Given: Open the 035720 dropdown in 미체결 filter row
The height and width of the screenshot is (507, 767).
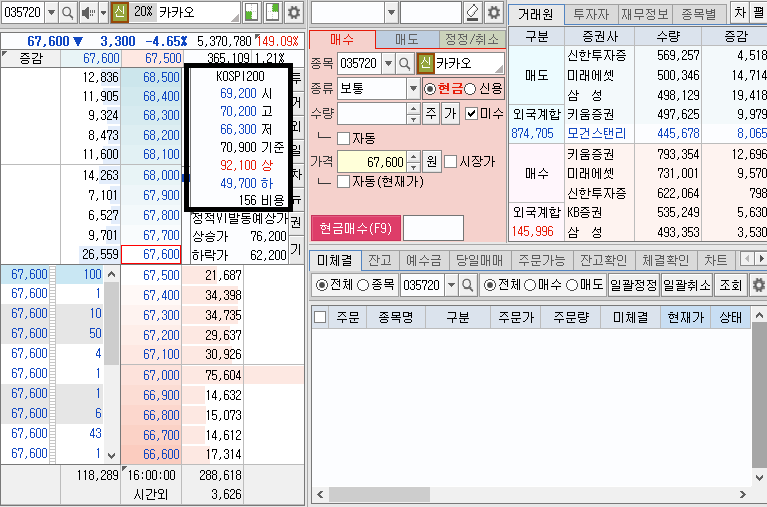Looking at the screenshot, I should 451,285.
